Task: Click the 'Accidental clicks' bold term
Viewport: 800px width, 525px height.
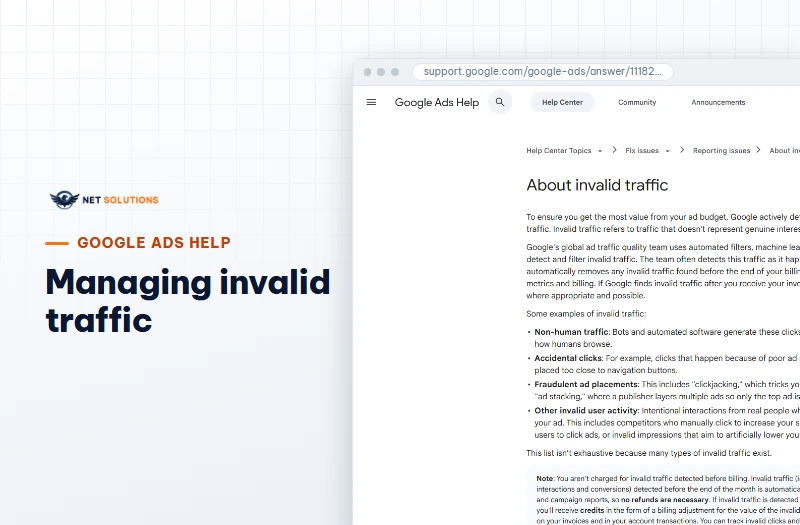Action: (x=568, y=358)
